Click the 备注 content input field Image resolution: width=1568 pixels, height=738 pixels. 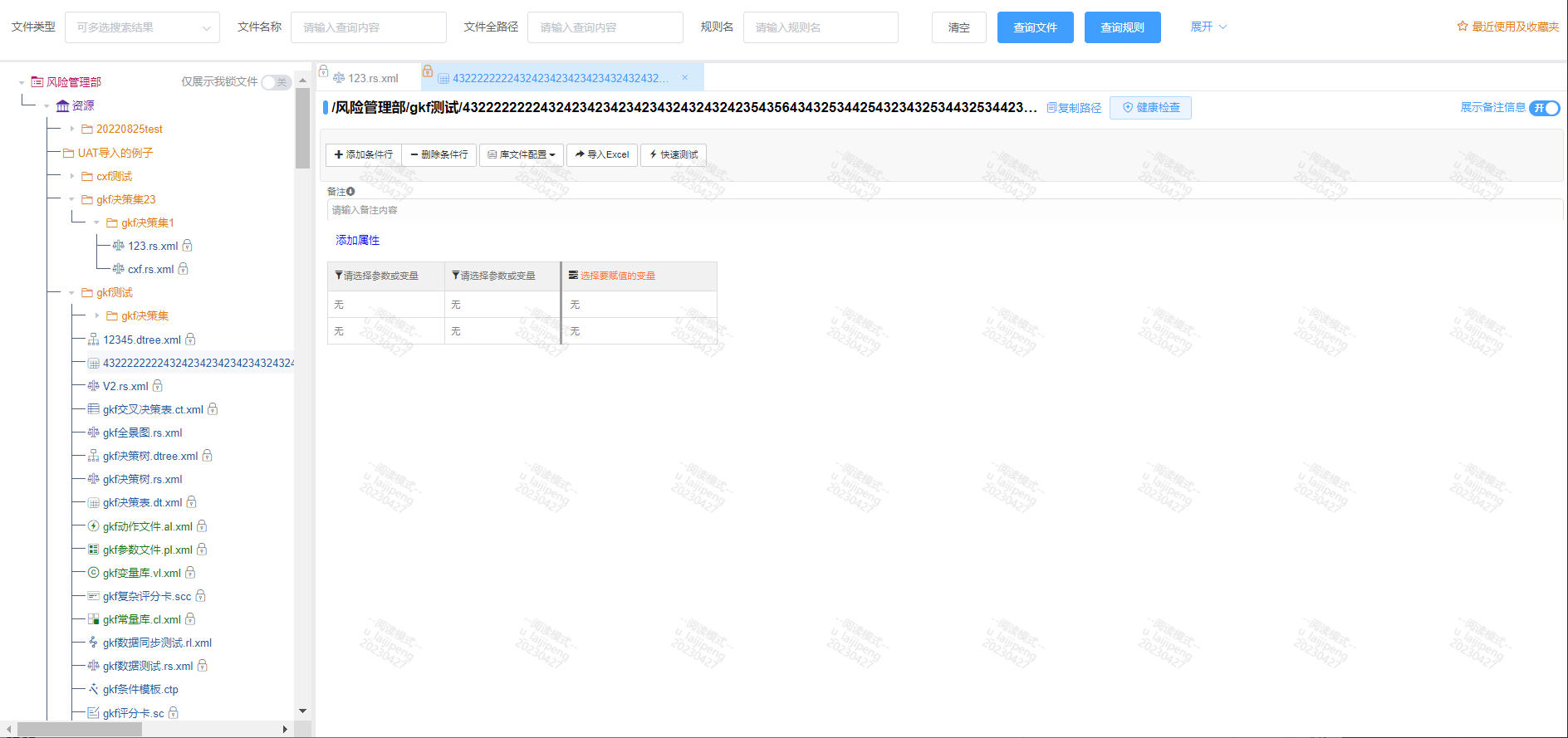pos(945,210)
